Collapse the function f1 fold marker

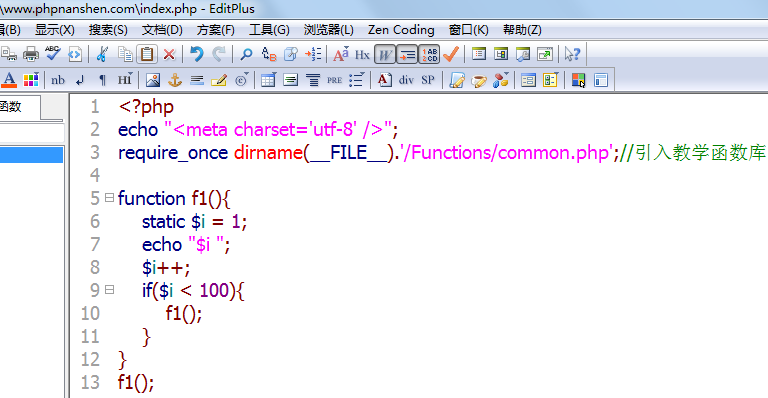click(109, 198)
